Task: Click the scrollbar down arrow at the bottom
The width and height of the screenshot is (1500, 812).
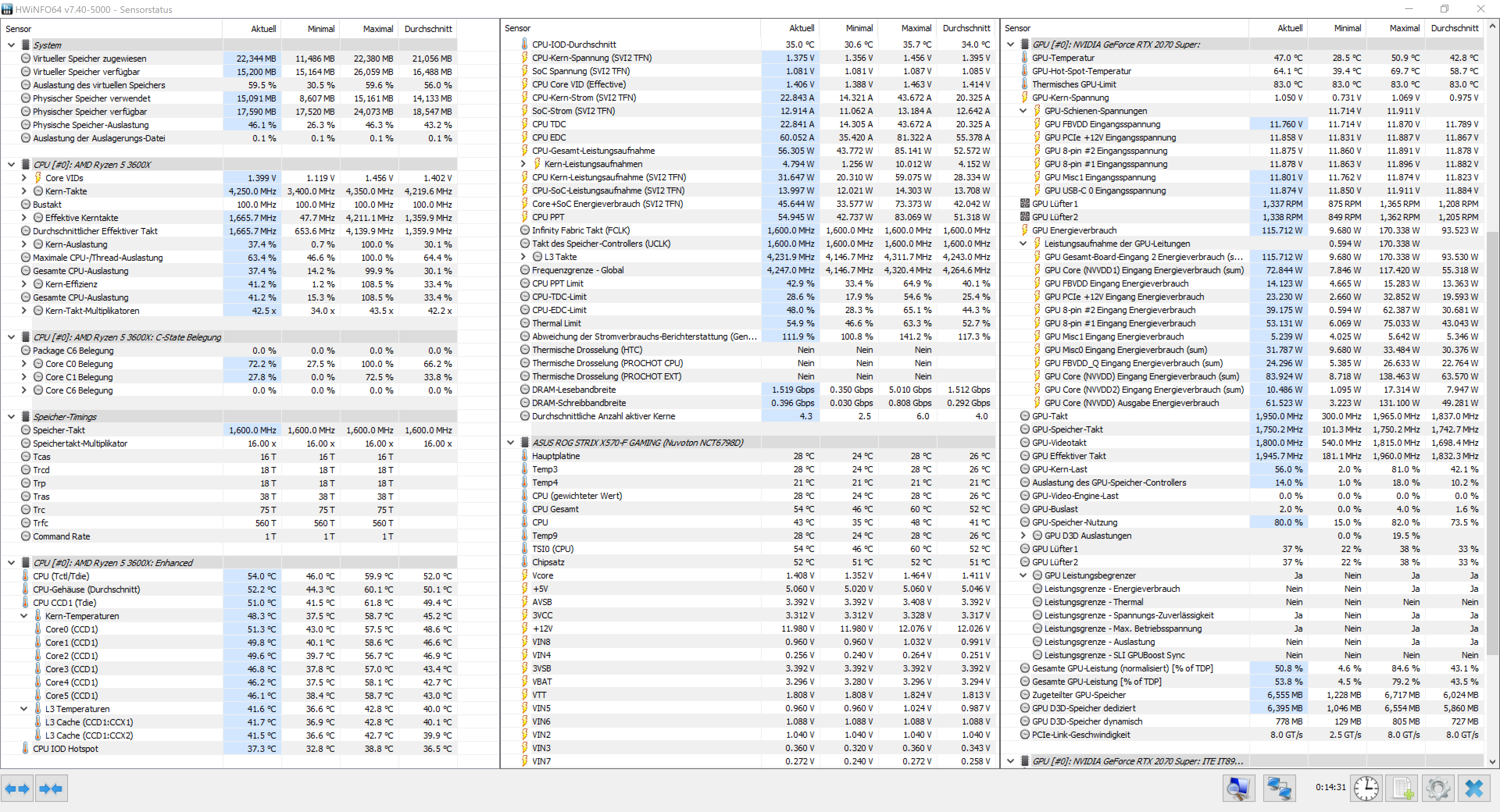Action: pos(1492,761)
